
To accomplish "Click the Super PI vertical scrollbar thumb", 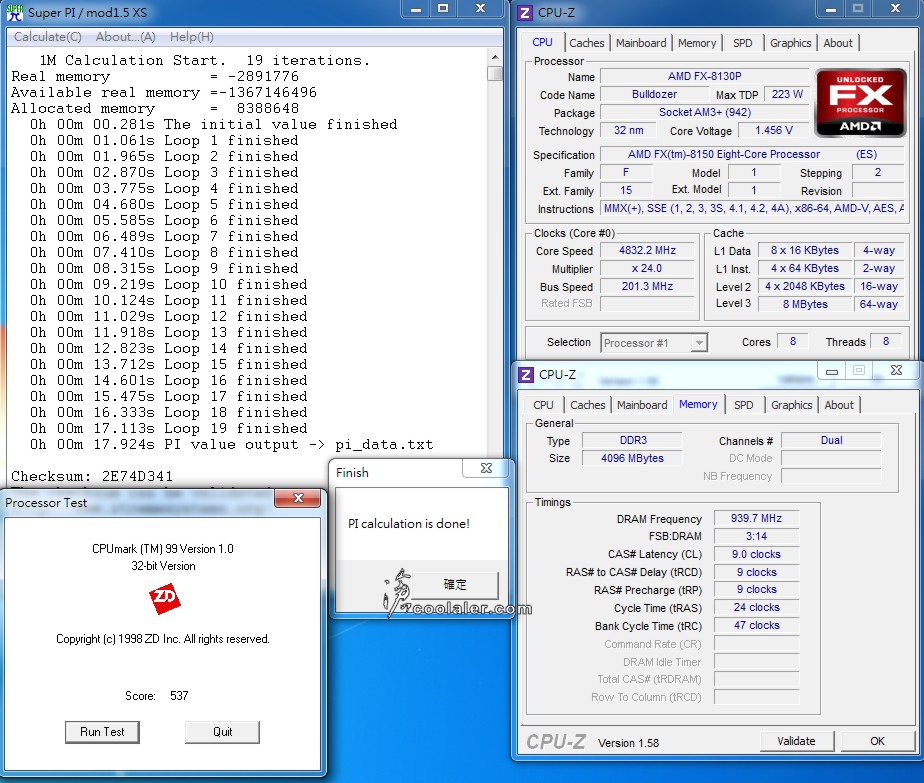I will [495, 73].
